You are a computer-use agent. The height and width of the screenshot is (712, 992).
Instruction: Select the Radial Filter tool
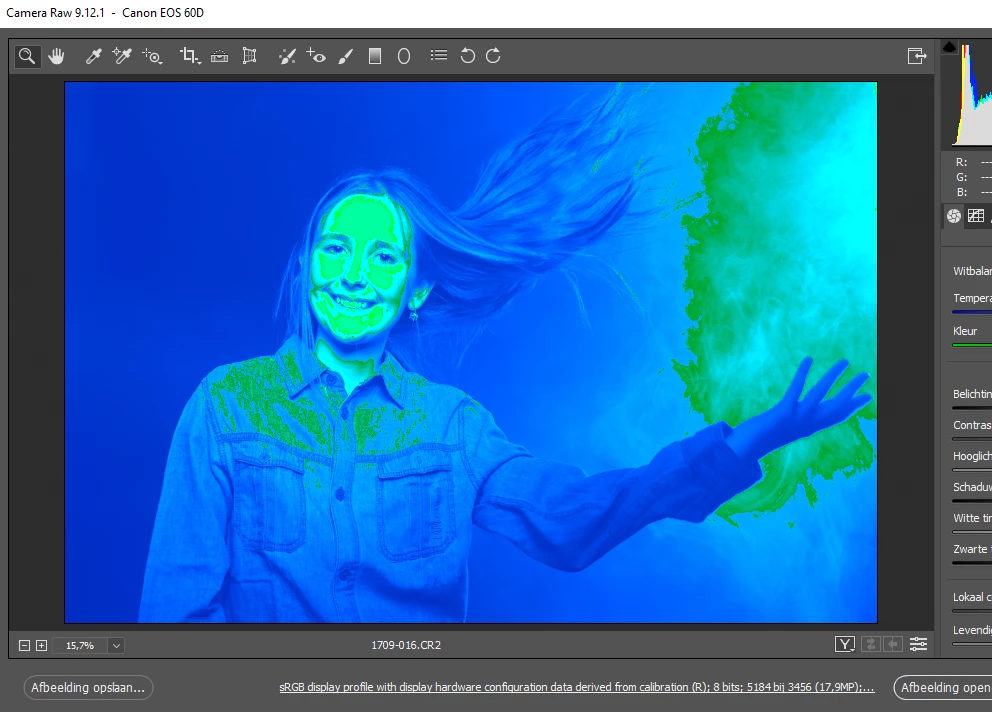click(404, 56)
